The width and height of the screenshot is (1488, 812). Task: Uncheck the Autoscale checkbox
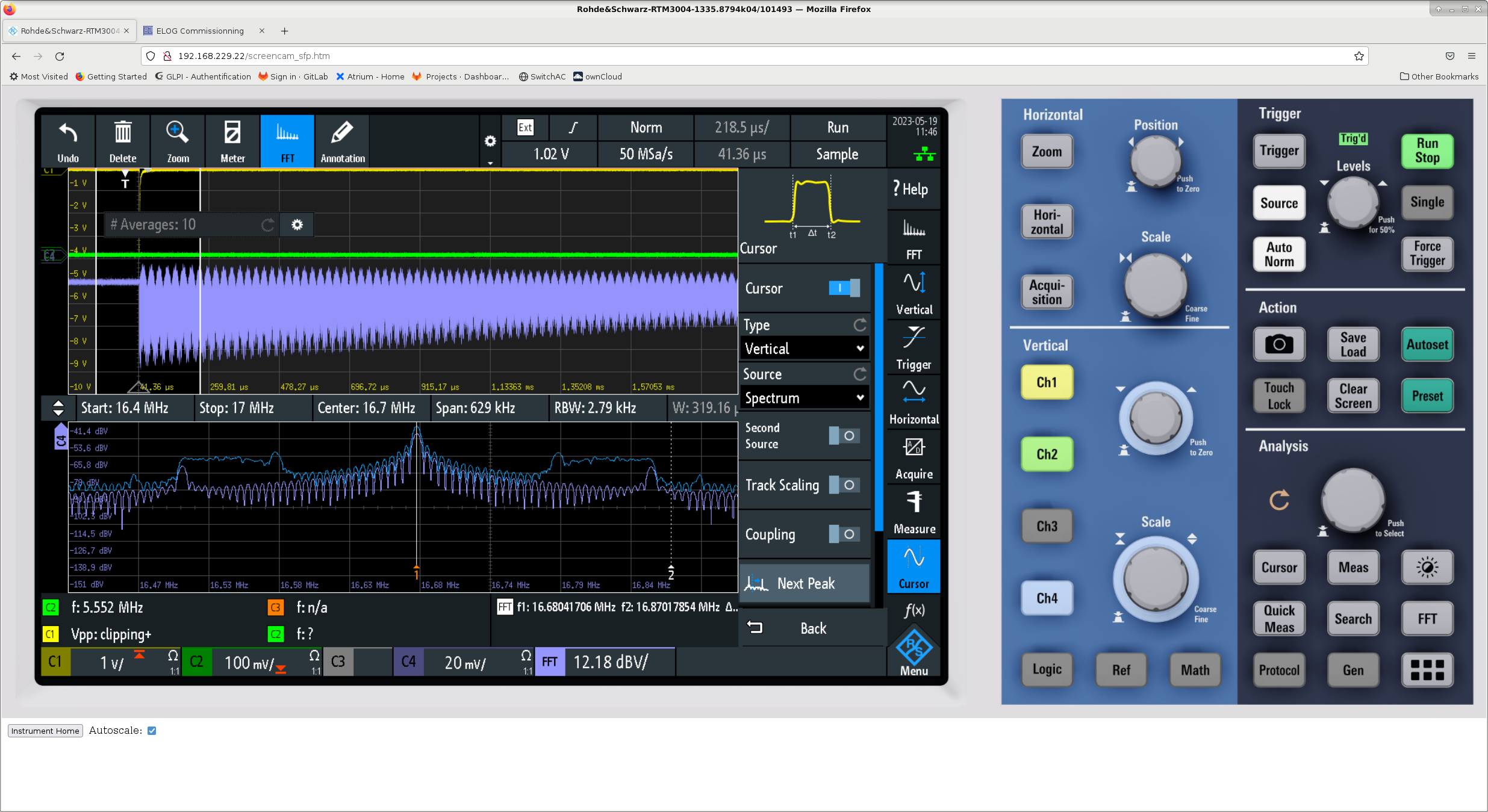coord(152,731)
